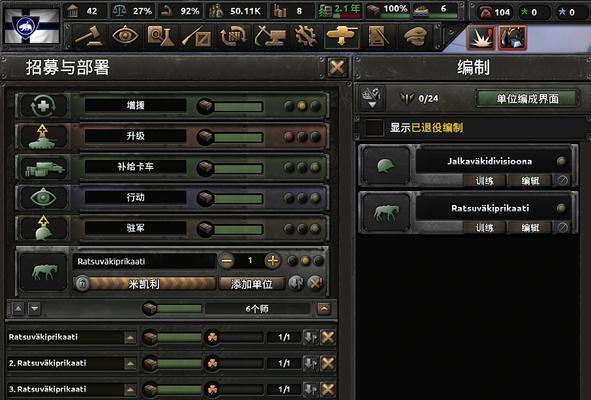591x400 pixels.
Task: Select the Jalkaväkidivisioona template entry
Action: pos(489,161)
